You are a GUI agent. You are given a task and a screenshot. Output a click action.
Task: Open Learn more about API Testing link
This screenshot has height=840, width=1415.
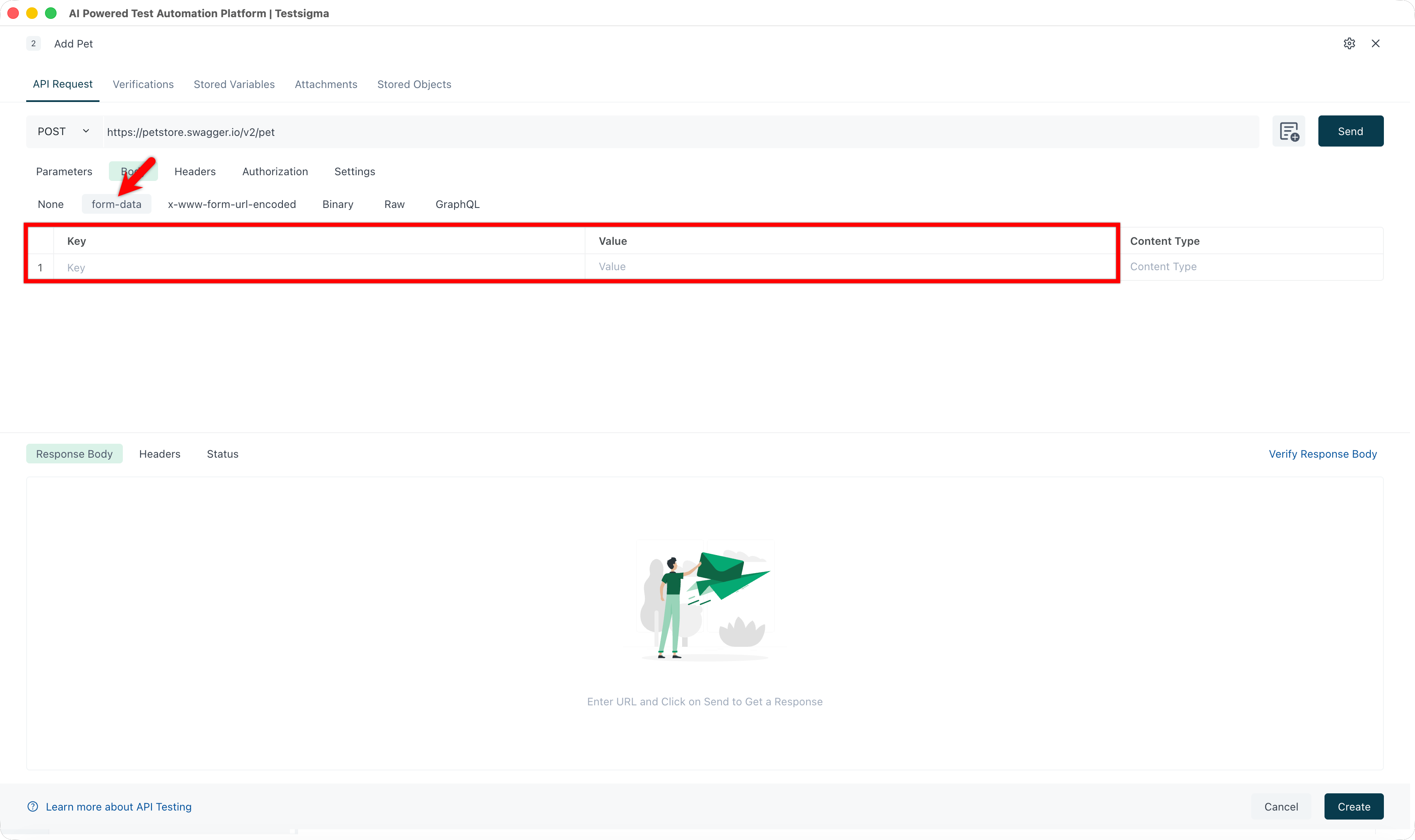pos(118,806)
